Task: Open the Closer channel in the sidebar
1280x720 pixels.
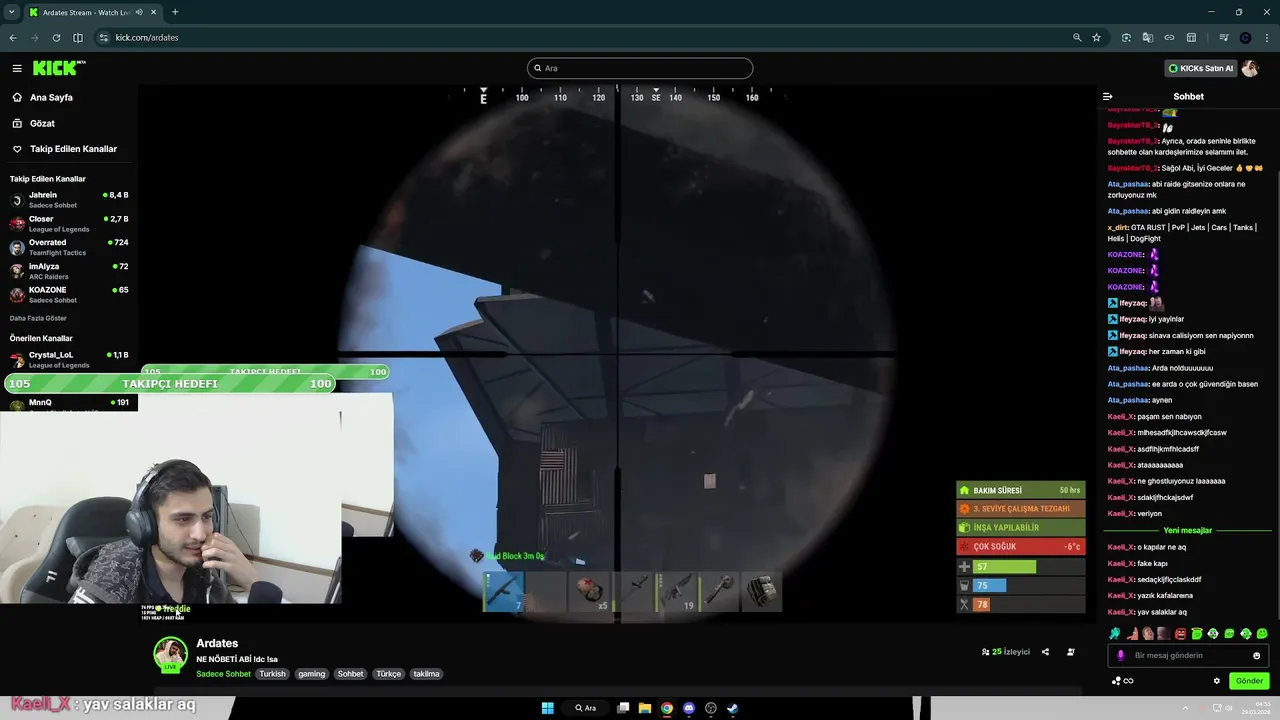Action: point(69,224)
